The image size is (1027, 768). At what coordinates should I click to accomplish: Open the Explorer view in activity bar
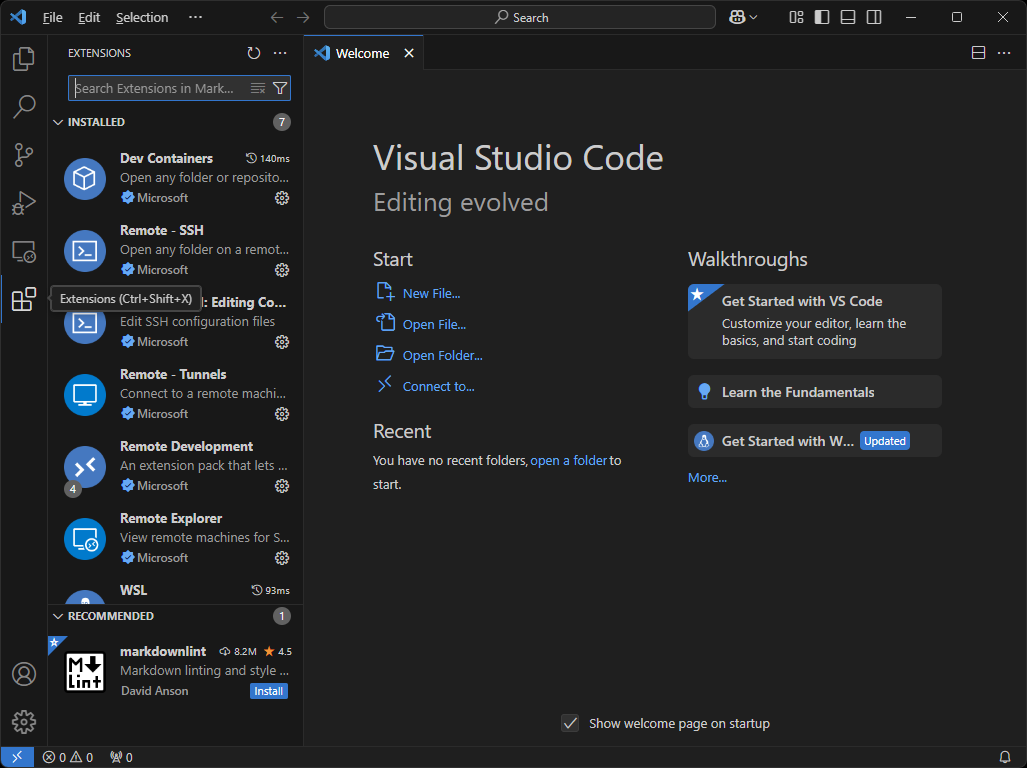[24, 59]
